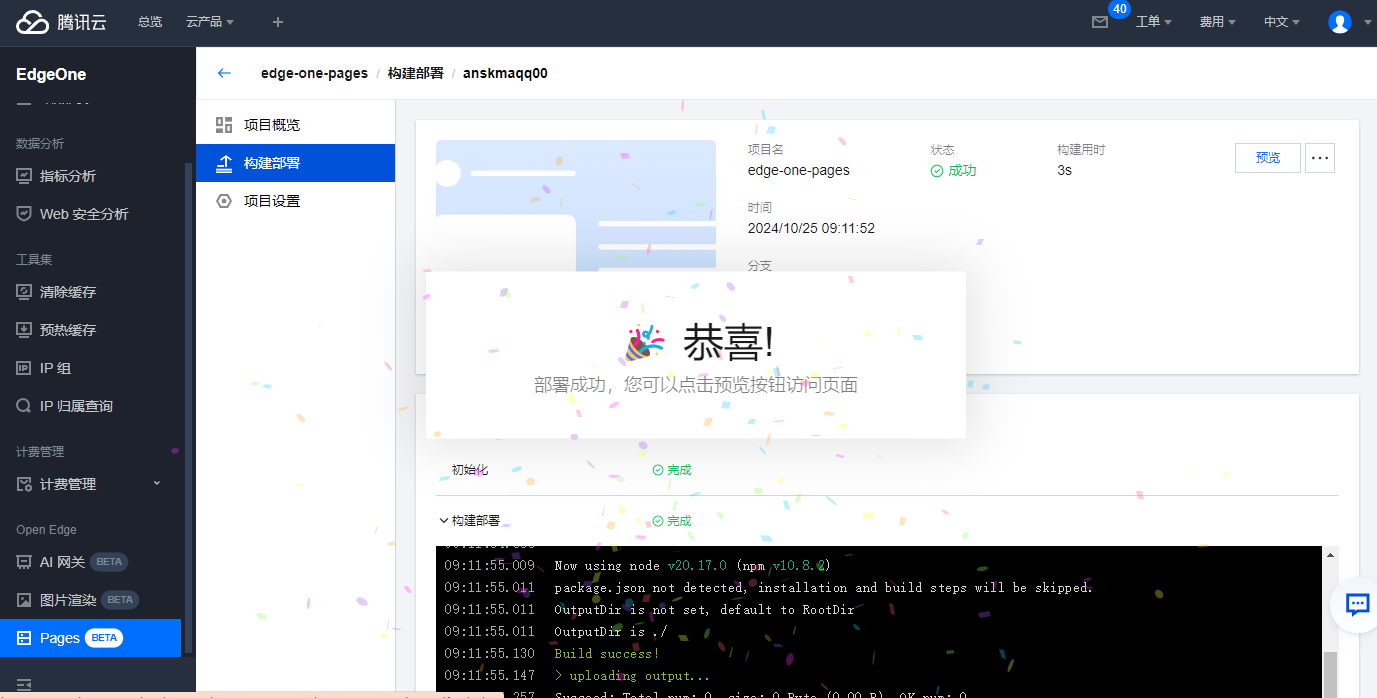The height and width of the screenshot is (698, 1377).
Task: Click the back arrow beside edge-one-pages
Action: coord(224,73)
